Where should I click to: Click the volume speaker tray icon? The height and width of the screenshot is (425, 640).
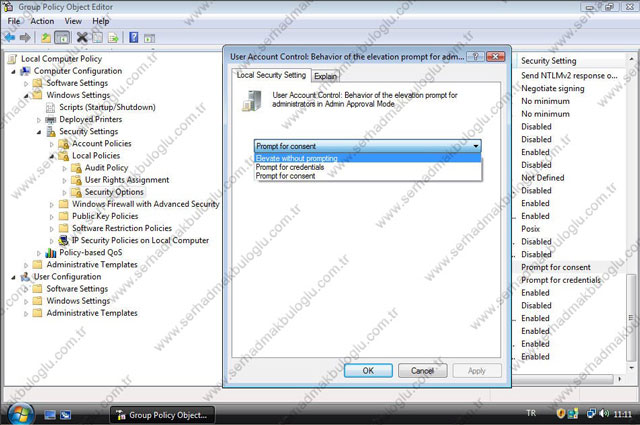click(604, 414)
